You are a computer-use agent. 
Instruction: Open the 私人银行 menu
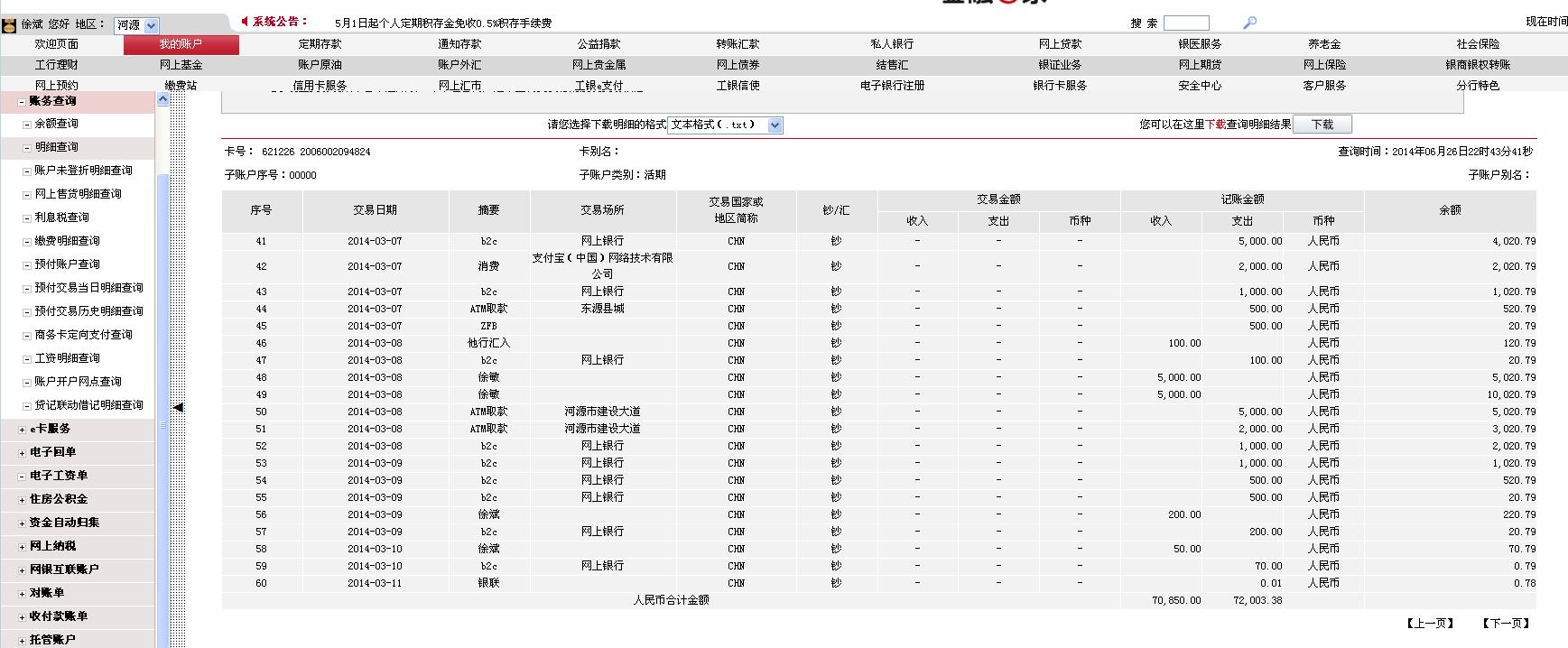click(893, 44)
